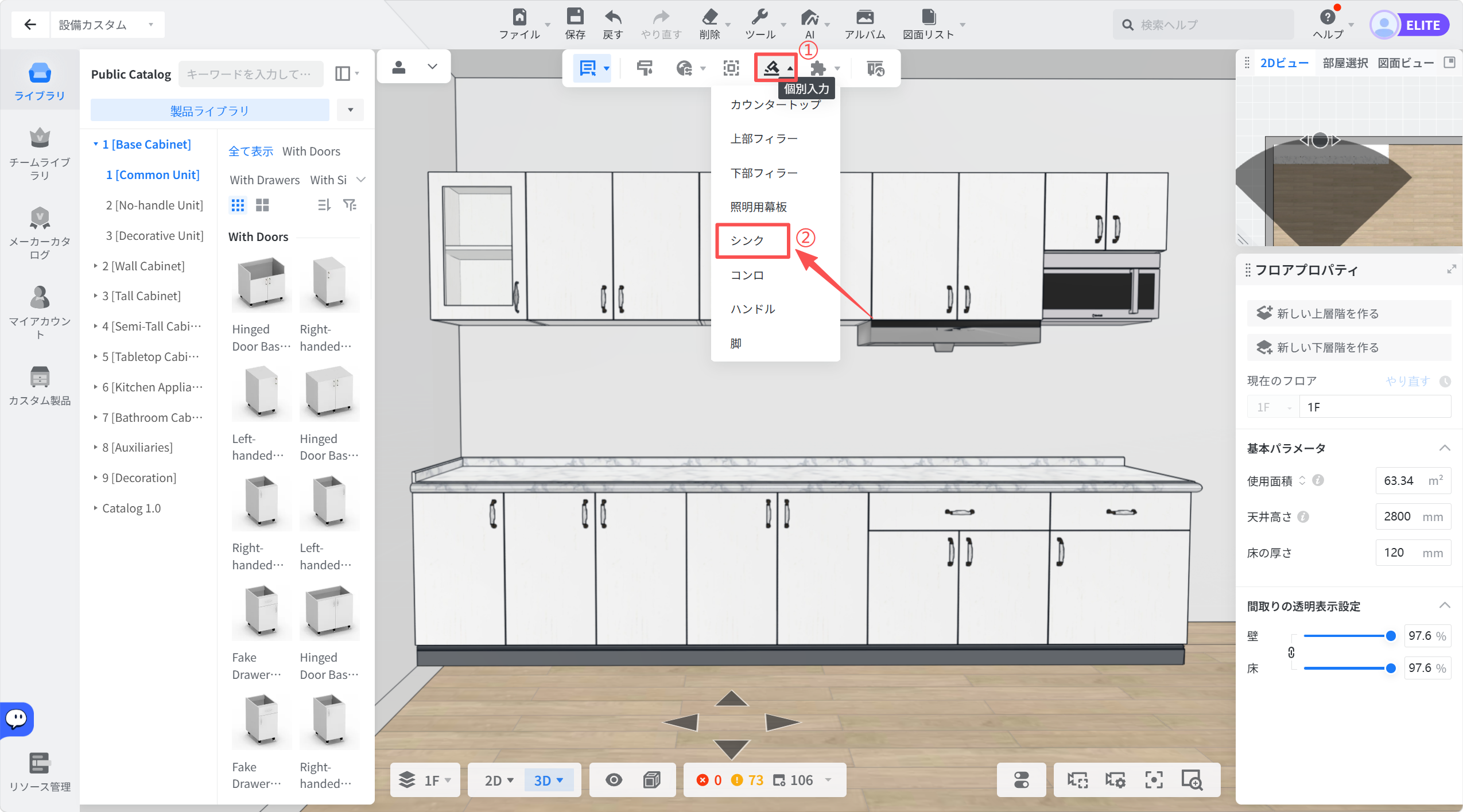Switch to 2D view mode
The width and height of the screenshot is (1463, 812).
(499, 780)
